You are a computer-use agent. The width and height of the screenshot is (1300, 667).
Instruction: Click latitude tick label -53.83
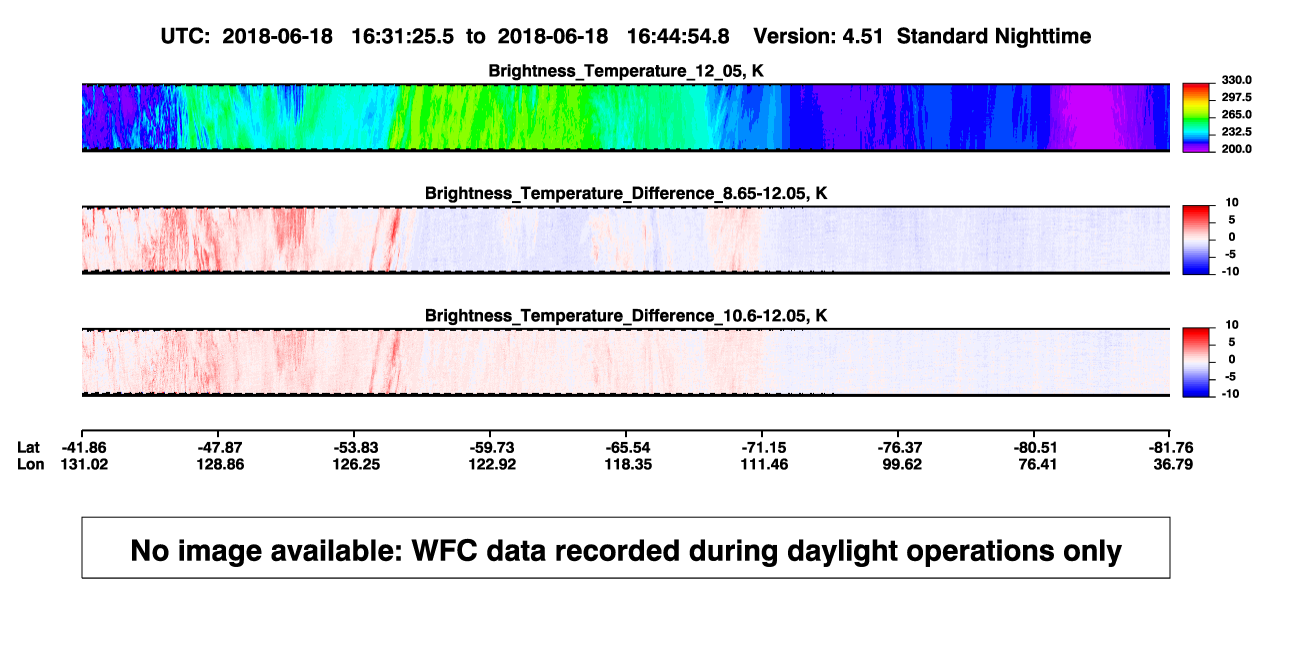point(354,447)
